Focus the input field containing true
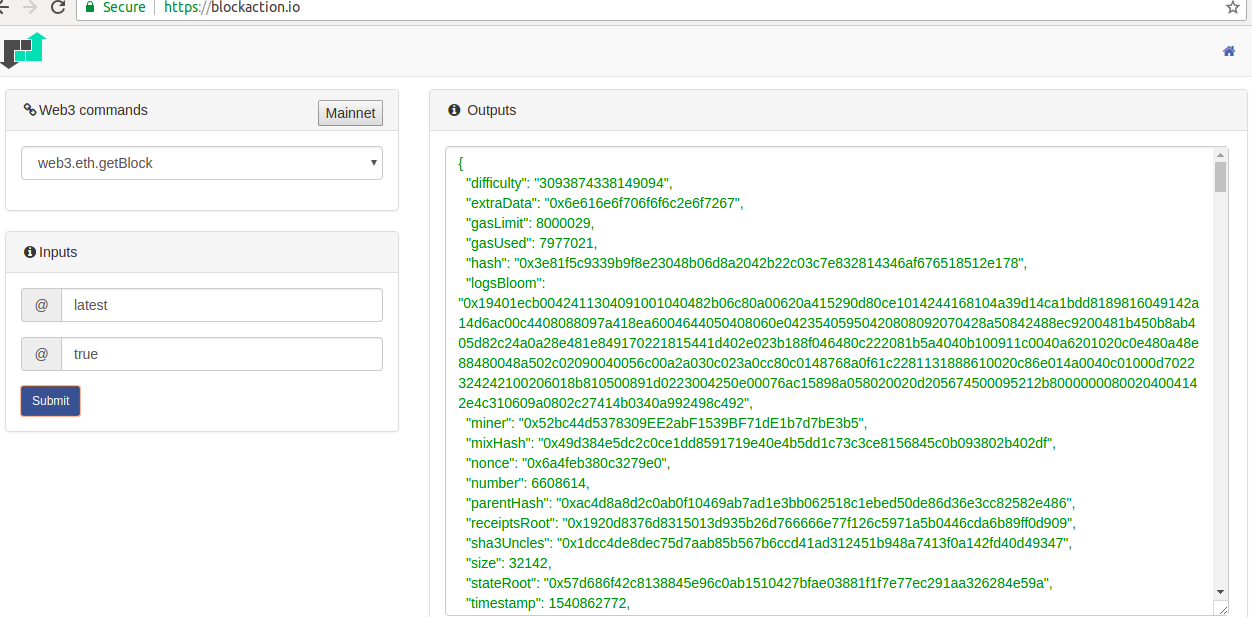1252x617 pixels. tap(221, 354)
